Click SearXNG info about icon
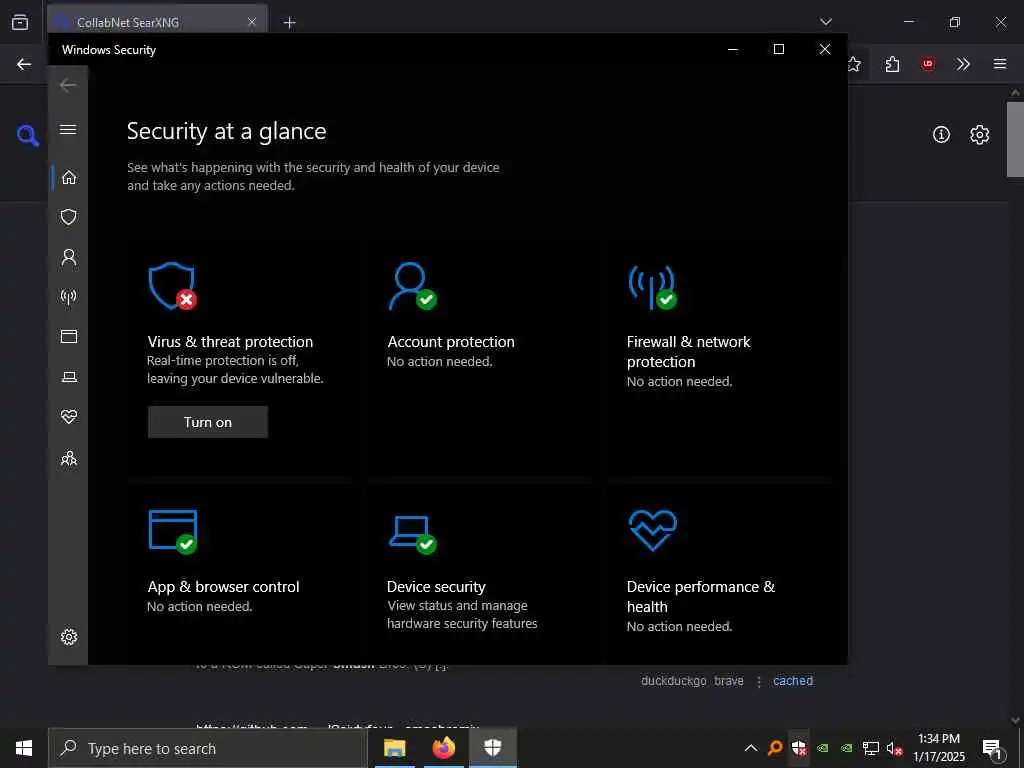Image resolution: width=1024 pixels, height=768 pixels. pyautogui.click(x=941, y=135)
